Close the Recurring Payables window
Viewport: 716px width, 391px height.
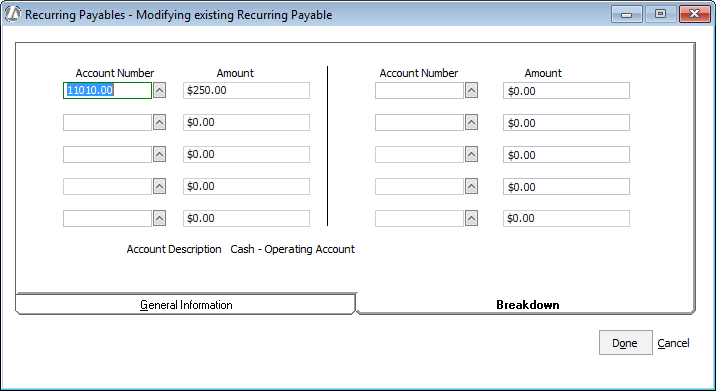click(x=694, y=15)
